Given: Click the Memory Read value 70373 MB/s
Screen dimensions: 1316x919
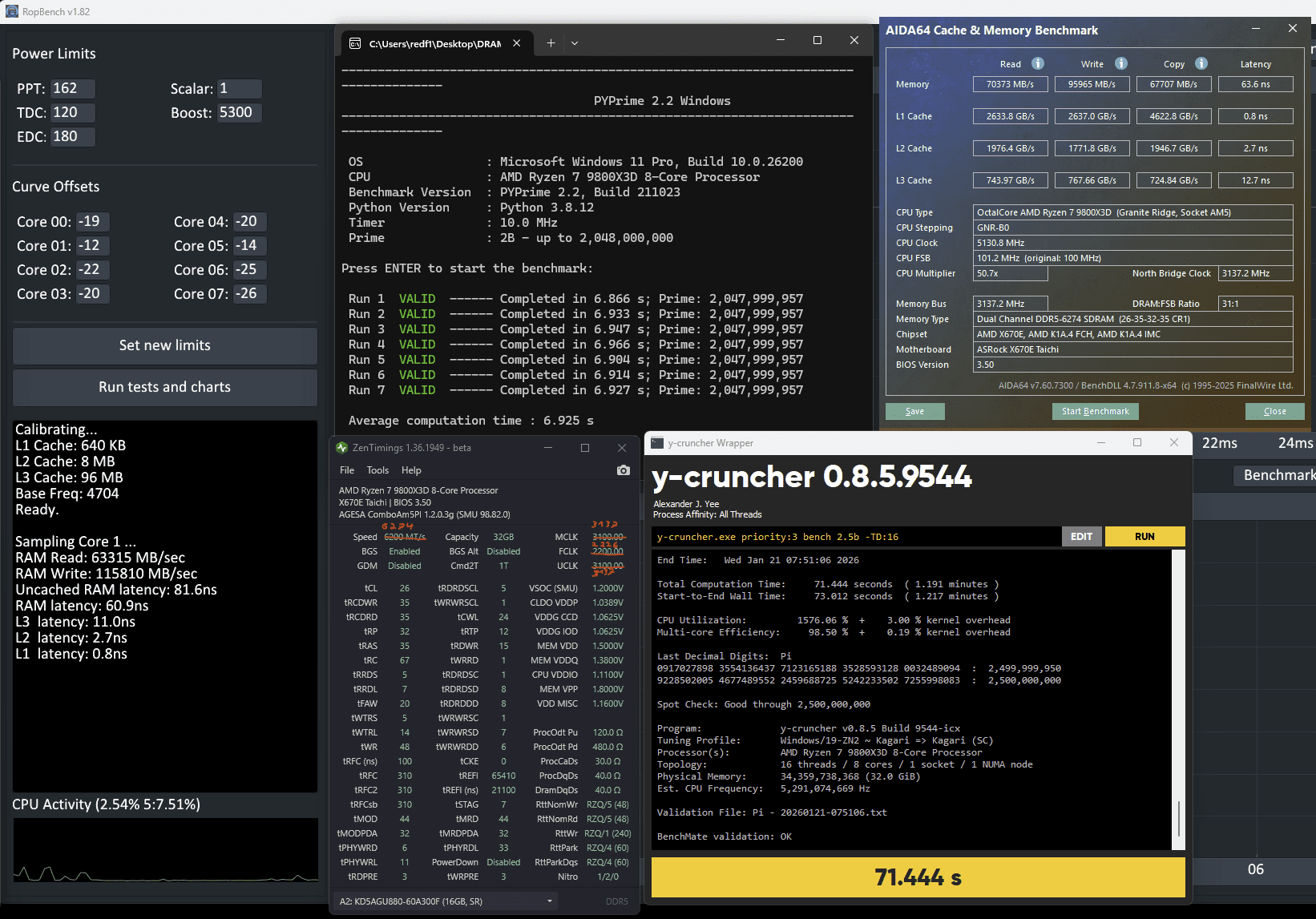Looking at the screenshot, I should [x=1010, y=84].
